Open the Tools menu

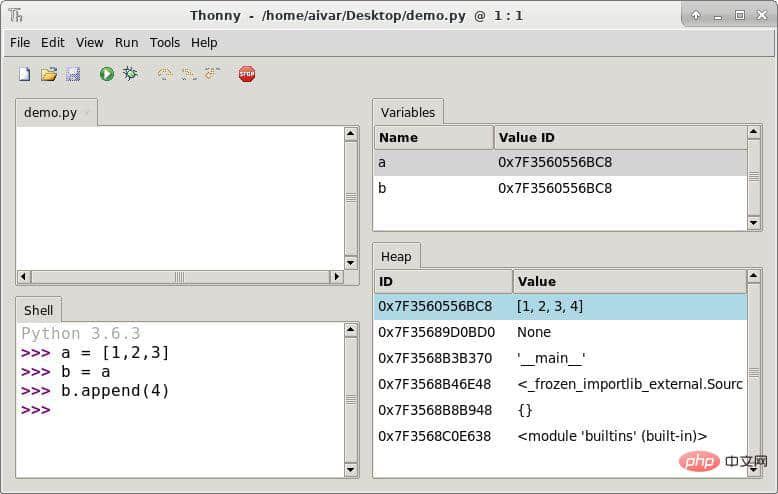(x=165, y=43)
